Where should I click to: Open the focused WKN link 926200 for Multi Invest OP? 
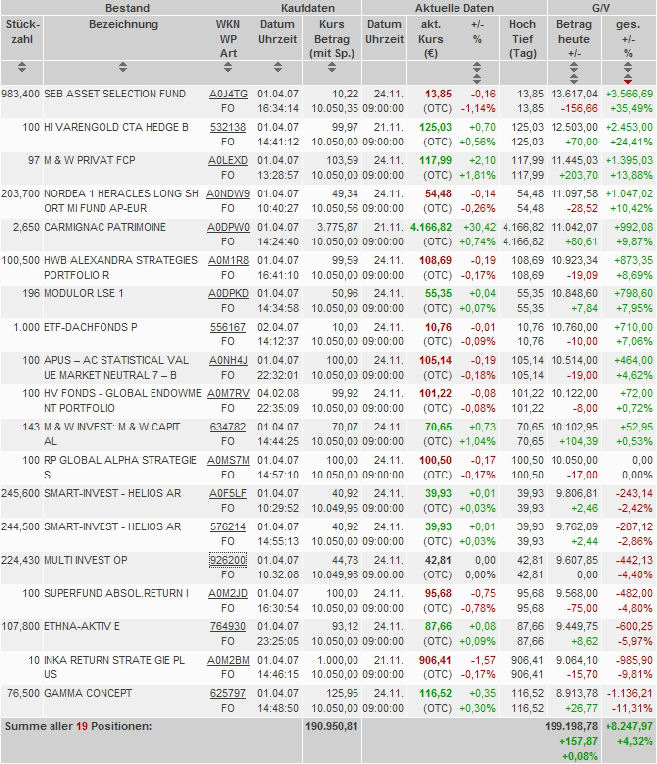228,560
